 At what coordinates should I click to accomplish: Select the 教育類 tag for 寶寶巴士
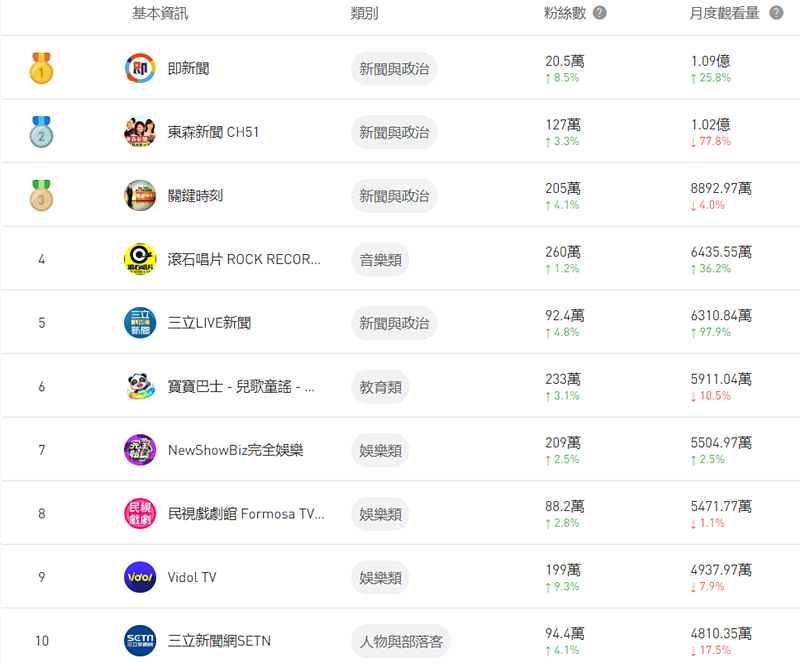pos(380,386)
